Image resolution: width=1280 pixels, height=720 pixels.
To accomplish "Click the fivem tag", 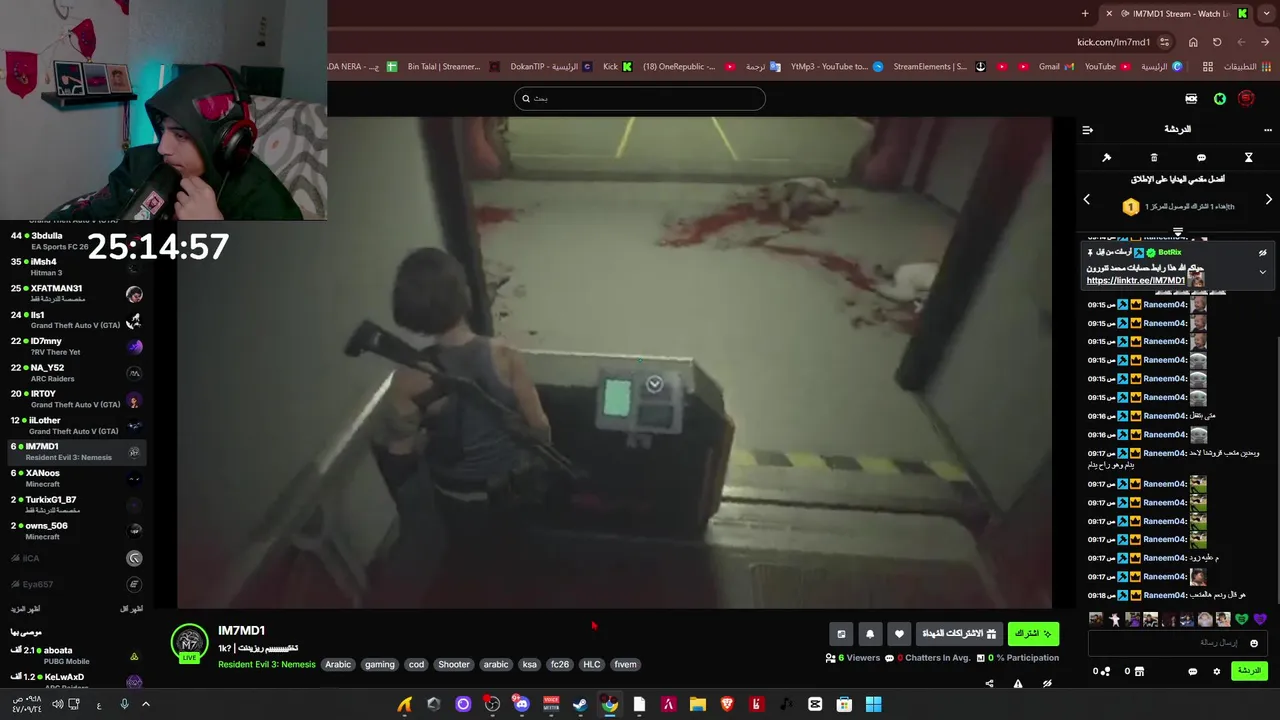I will pyautogui.click(x=625, y=664).
